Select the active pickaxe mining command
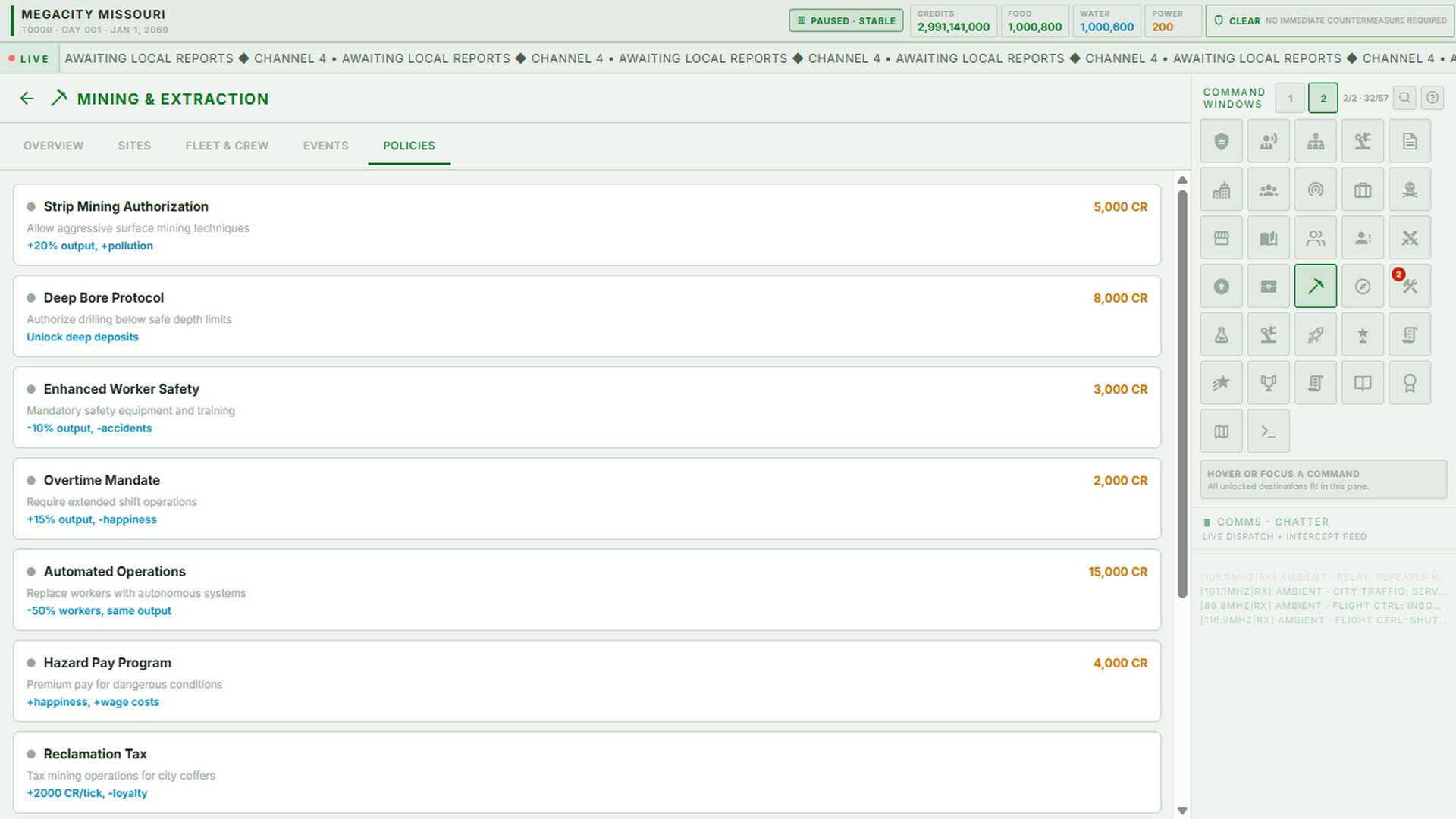 [x=1315, y=286]
